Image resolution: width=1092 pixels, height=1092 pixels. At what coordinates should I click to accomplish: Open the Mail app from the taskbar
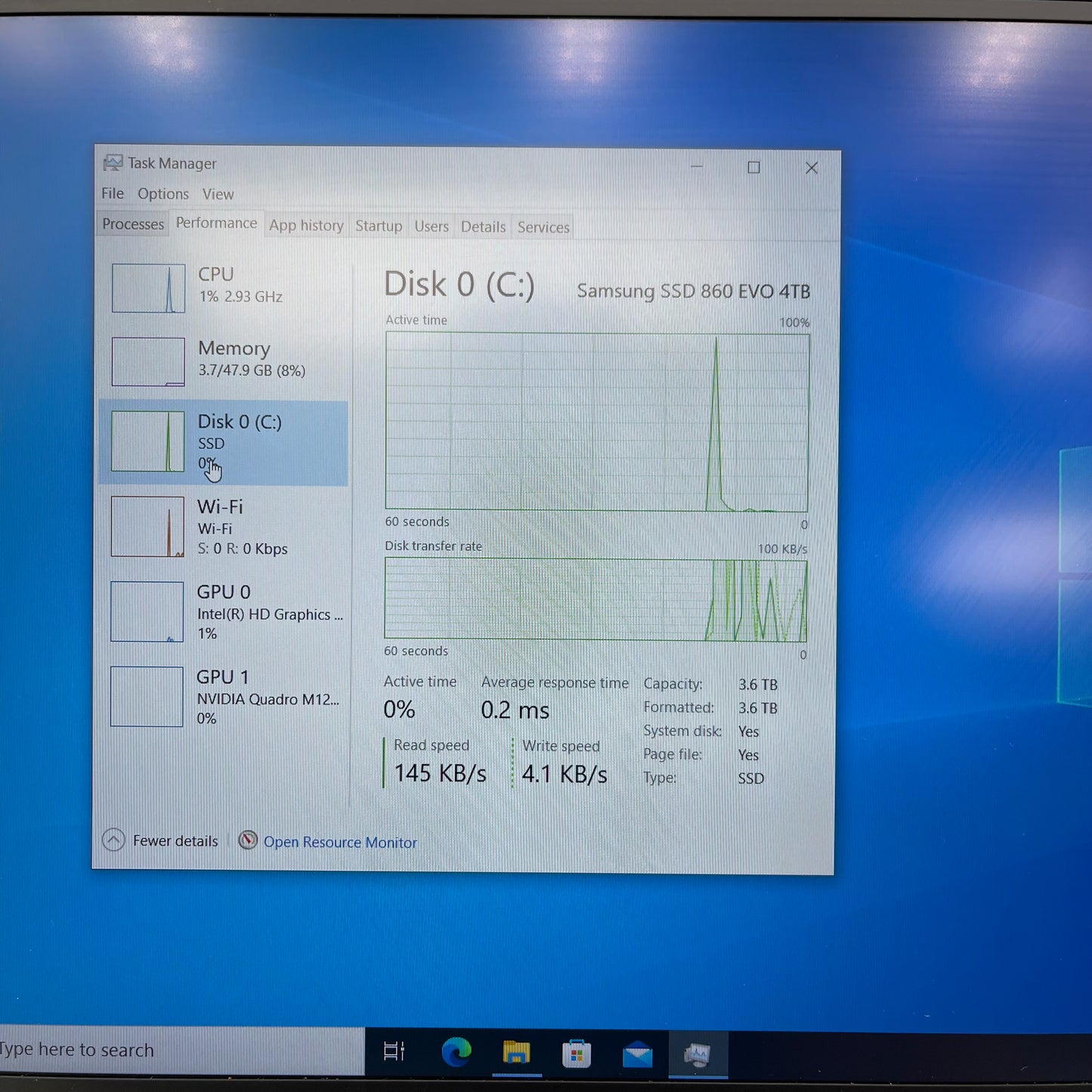pyautogui.click(x=638, y=1052)
